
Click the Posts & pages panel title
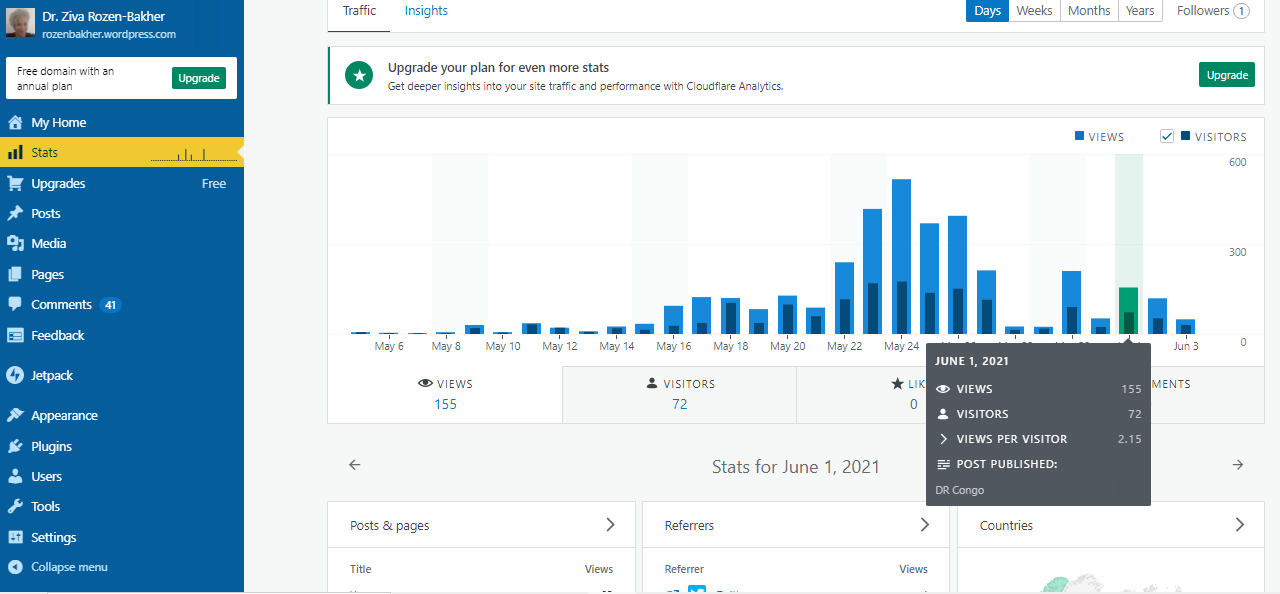point(390,526)
